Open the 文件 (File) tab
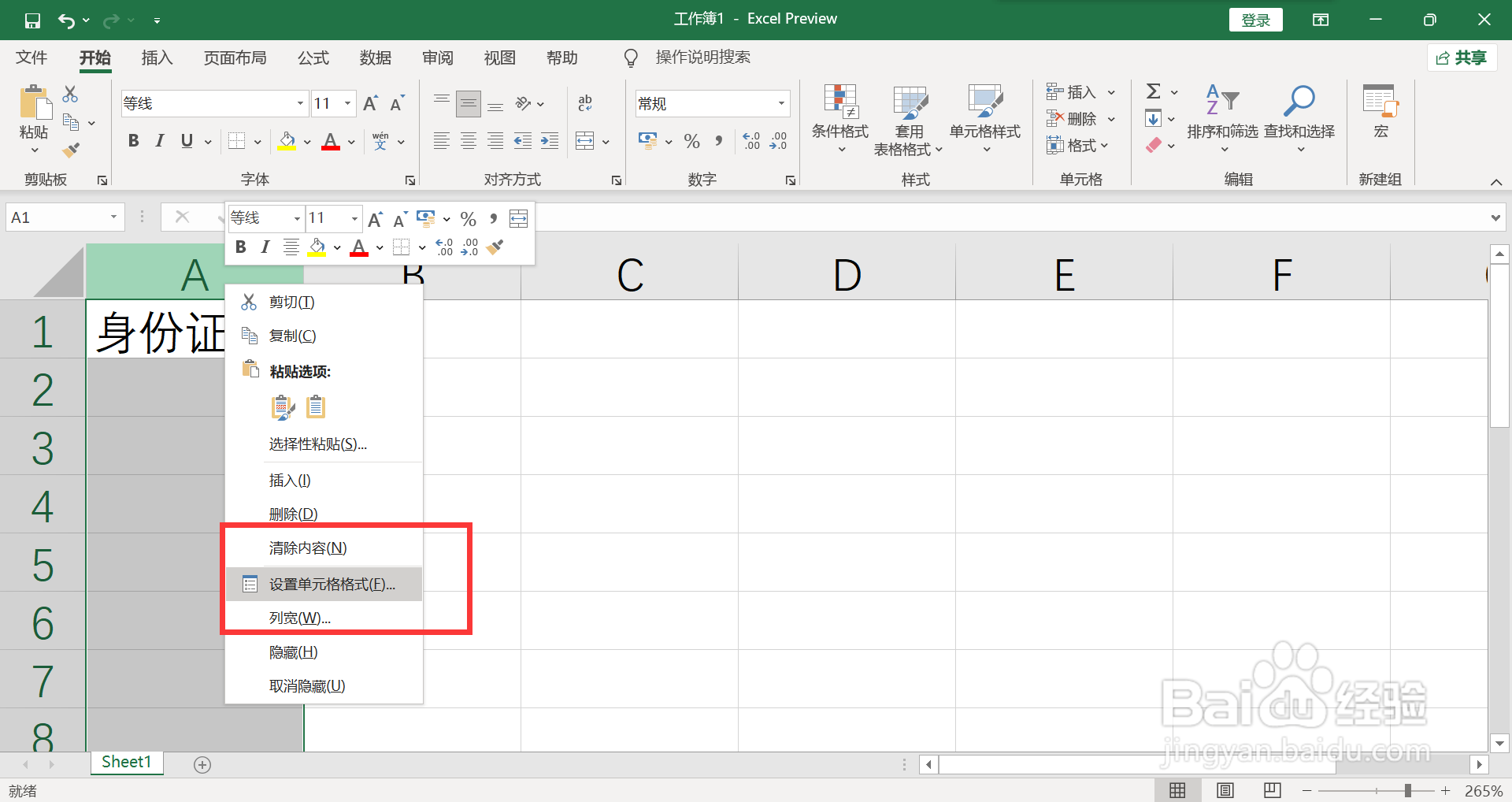The height and width of the screenshot is (802, 1512). [x=31, y=58]
